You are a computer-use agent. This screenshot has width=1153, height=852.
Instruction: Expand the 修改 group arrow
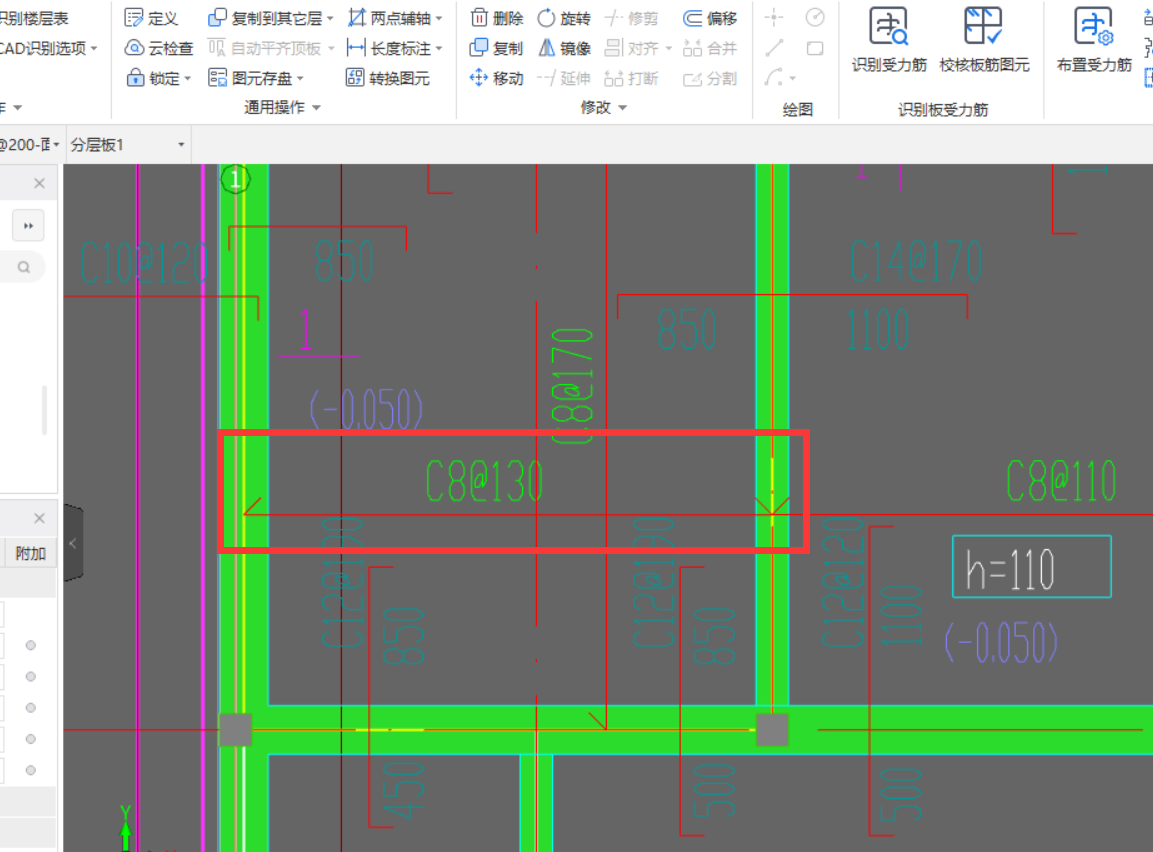tap(623, 107)
